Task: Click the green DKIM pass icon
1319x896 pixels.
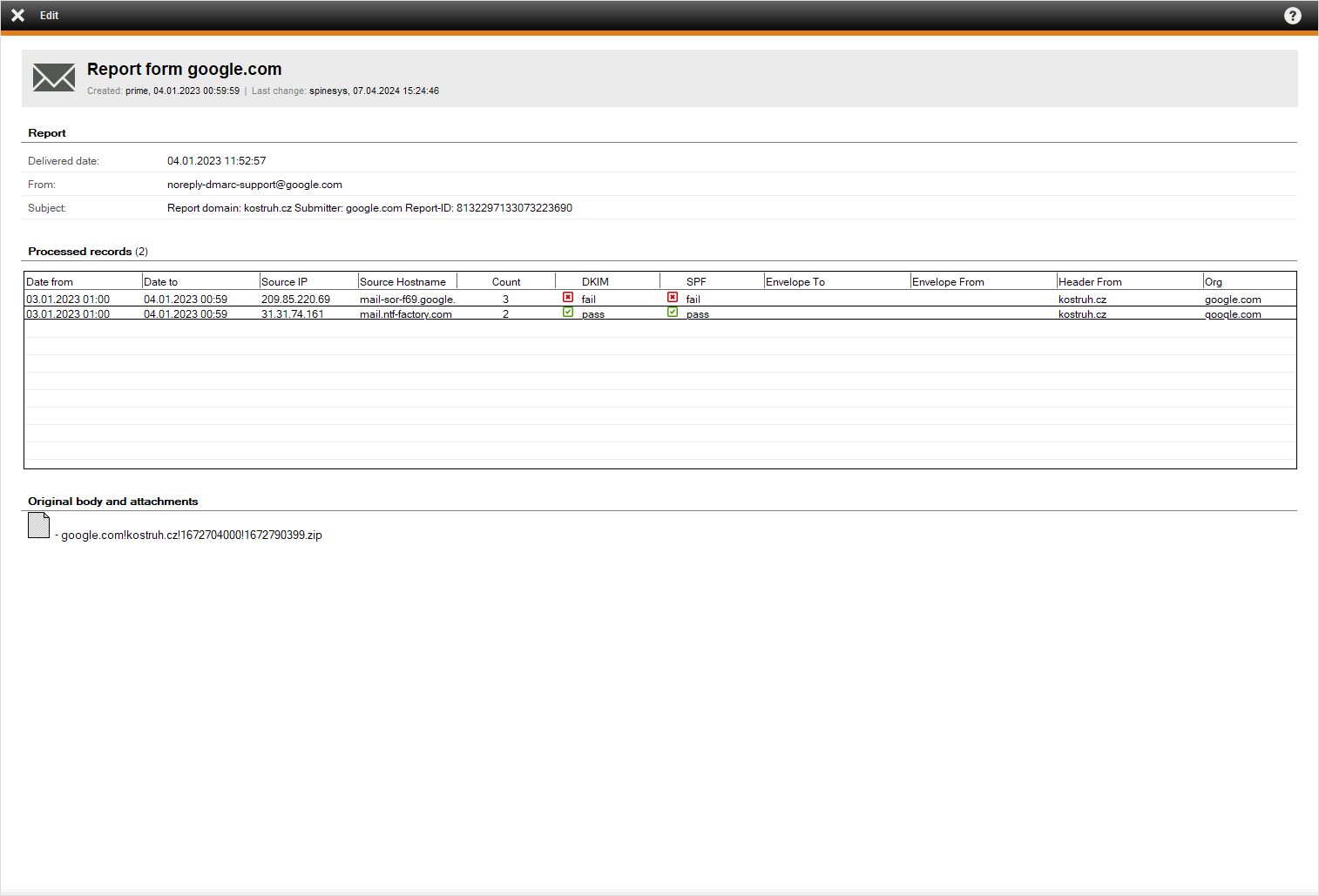Action: coord(568,312)
